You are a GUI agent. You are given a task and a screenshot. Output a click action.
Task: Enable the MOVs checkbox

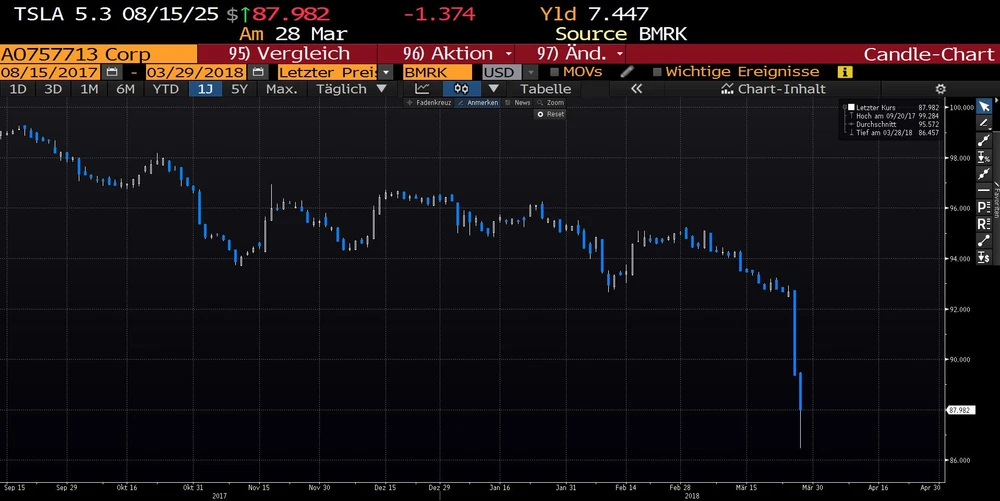pos(556,72)
